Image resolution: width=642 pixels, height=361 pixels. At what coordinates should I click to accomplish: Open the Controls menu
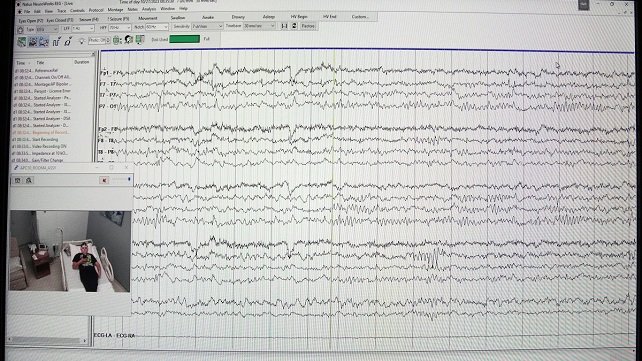[x=77, y=10]
